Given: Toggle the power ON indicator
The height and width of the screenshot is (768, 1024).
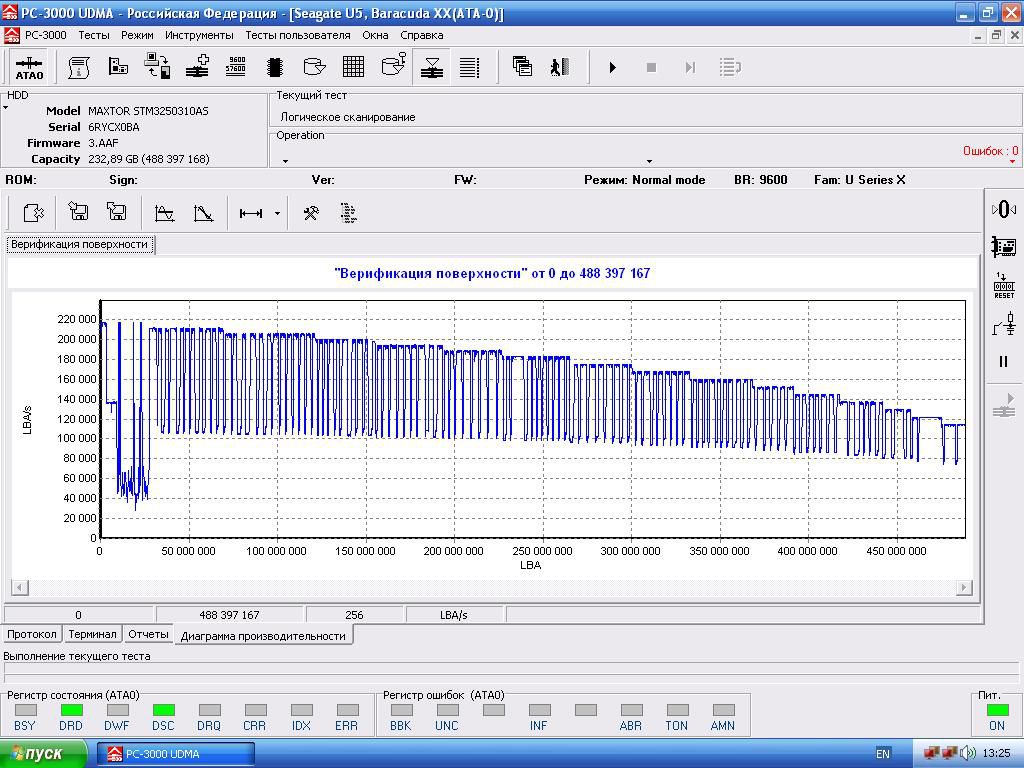Looking at the screenshot, I should (x=996, y=711).
